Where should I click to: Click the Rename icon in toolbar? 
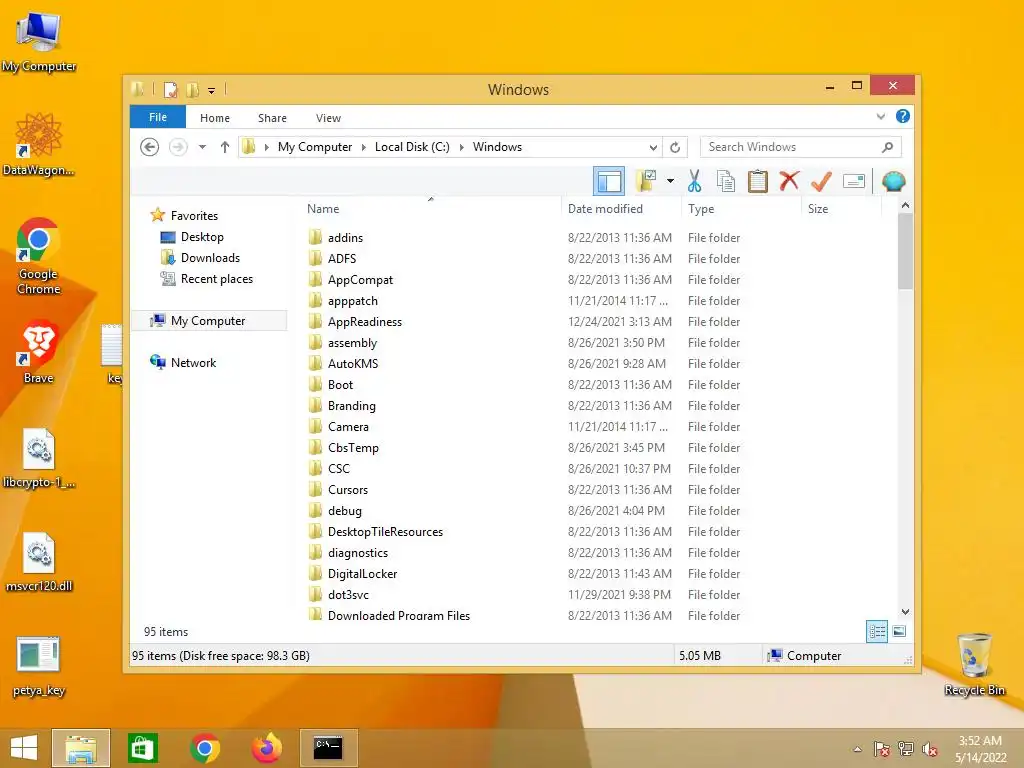(x=854, y=181)
